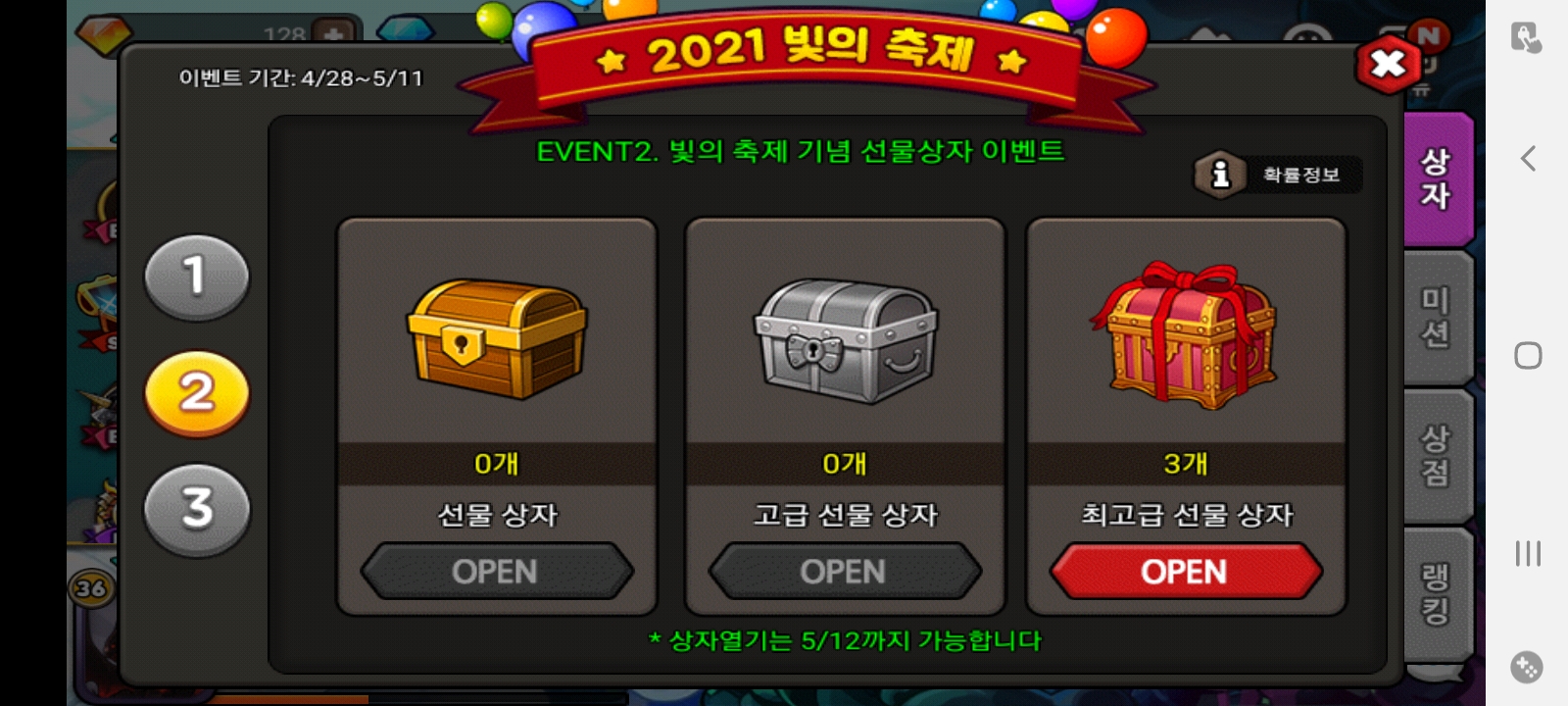Open the 미션 side tab
The height and width of the screenshot is (706, 1568).
pos(1438,318)
